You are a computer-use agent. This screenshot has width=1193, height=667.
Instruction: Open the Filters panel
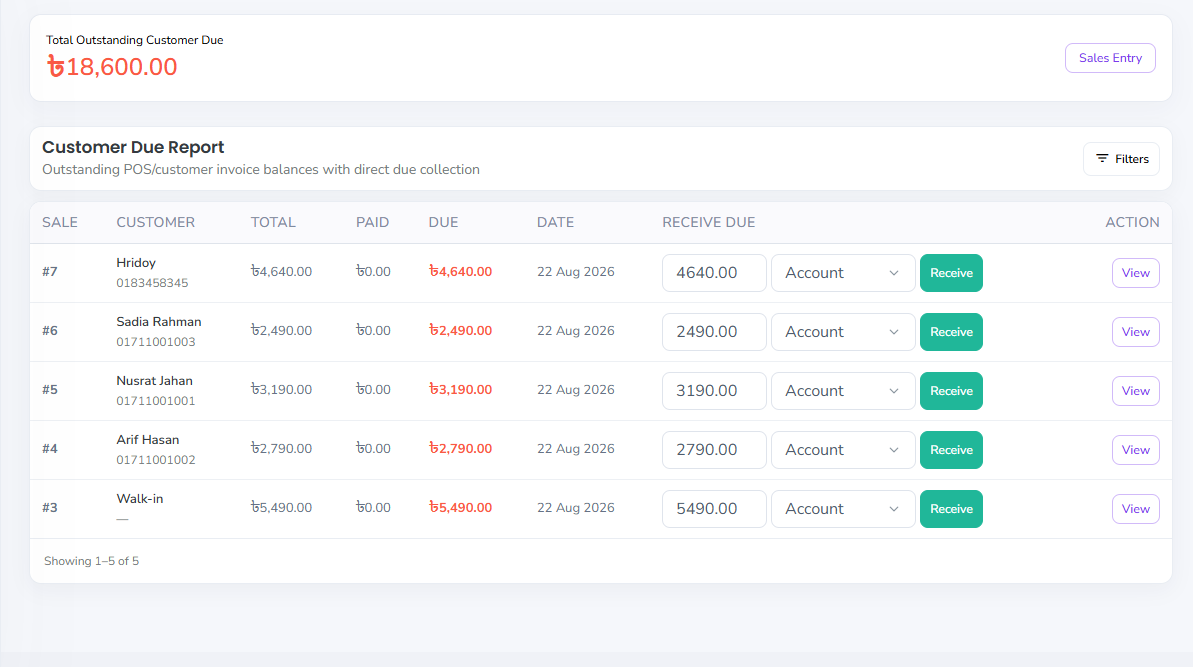(1121, 159)
